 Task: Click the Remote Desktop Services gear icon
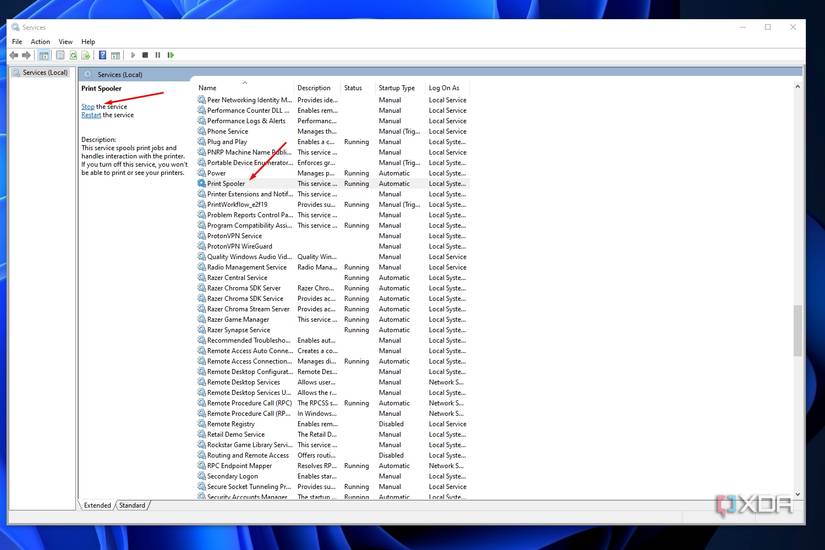click(x=202, y=382)
